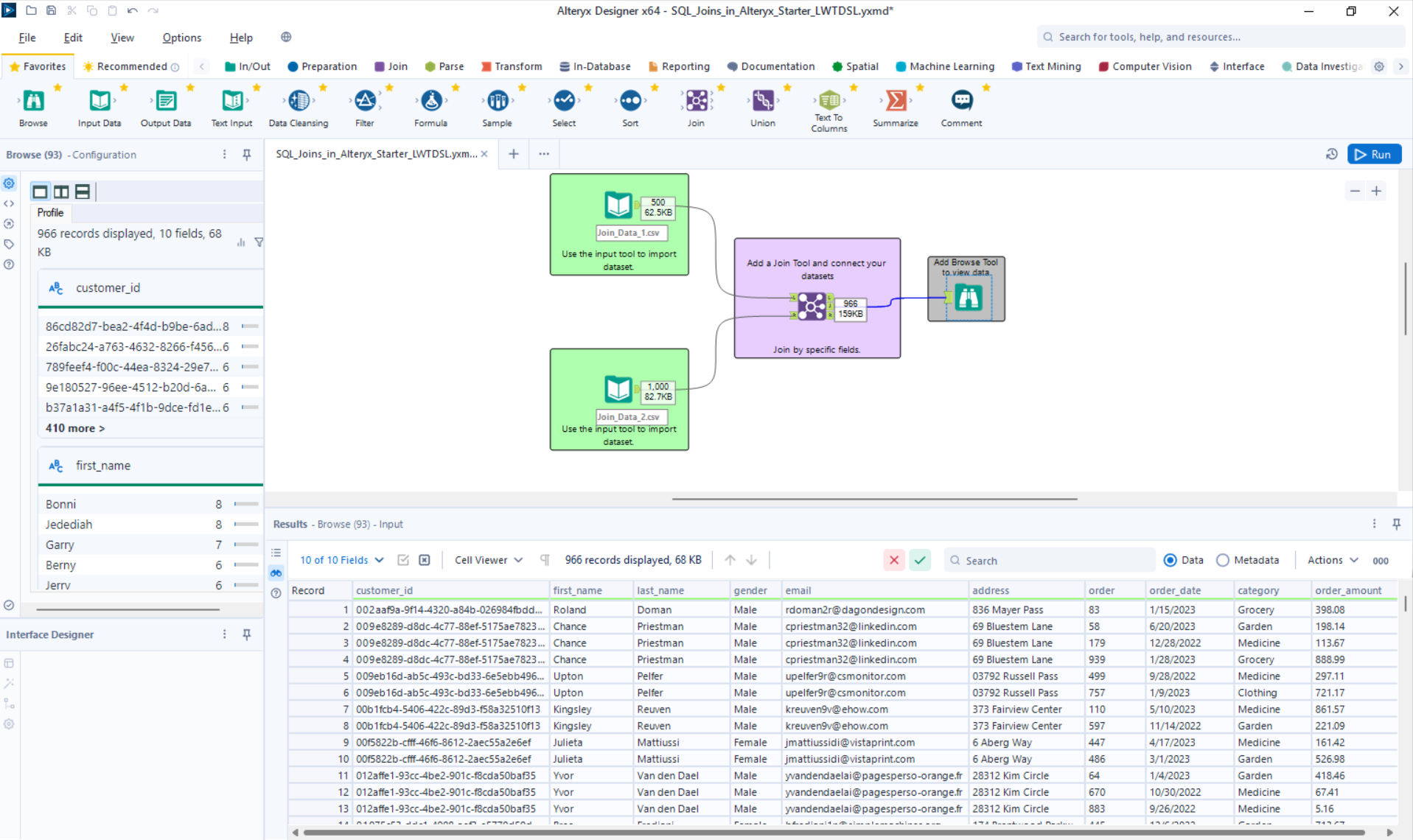The image size is (1413, 840).
Task: Open the Cell Viewer dropdown
Action: (489, 560)
